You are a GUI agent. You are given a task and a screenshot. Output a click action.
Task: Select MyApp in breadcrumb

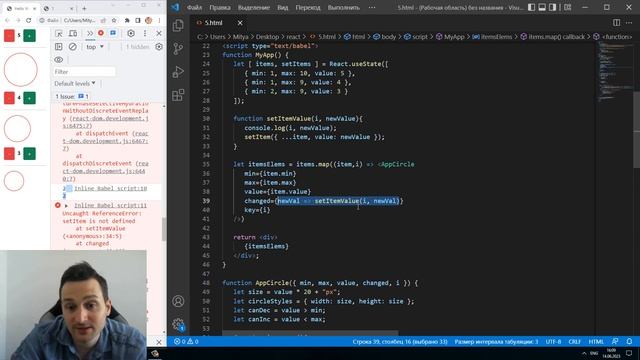click(451, 37)
